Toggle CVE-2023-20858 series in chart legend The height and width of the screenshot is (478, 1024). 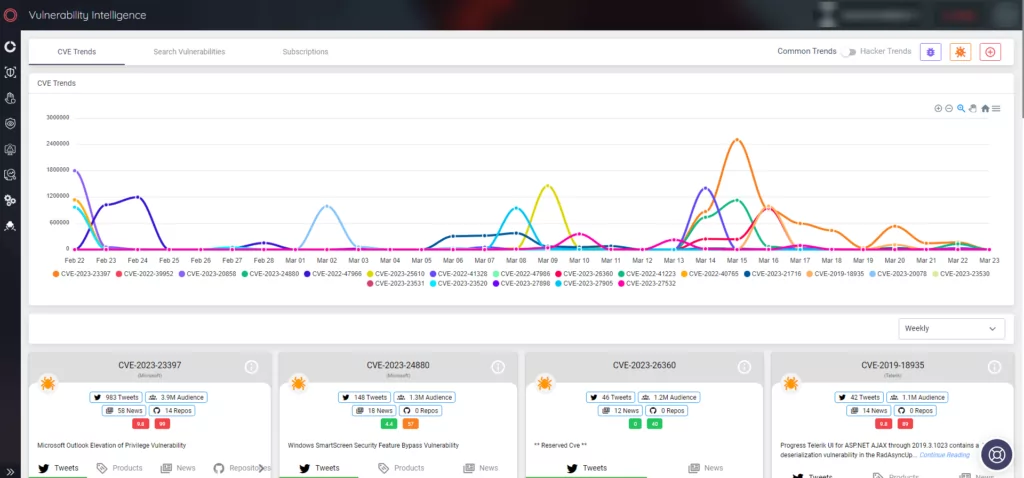tap(209, 274)
